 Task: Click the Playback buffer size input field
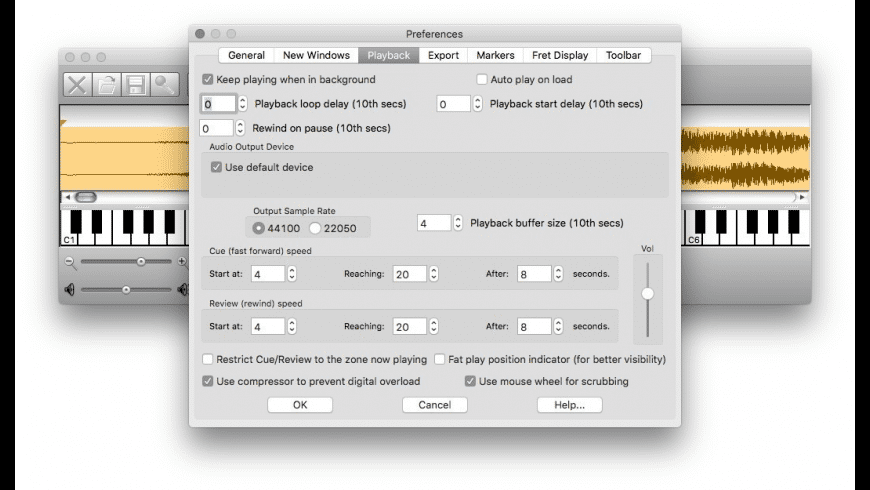(x=434, y=223)
